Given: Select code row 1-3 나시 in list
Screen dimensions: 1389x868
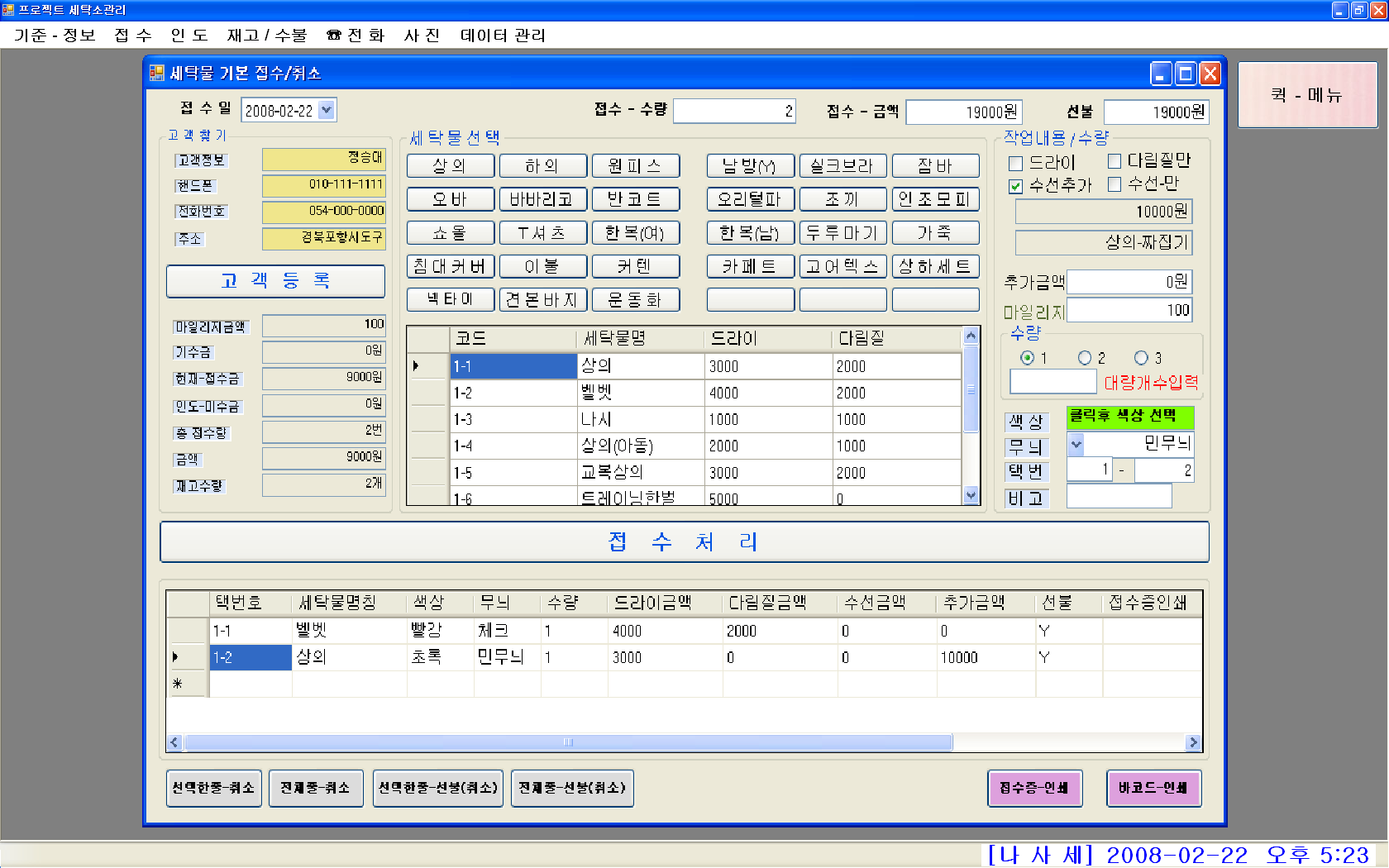Looking at the screenshot, I should (685, 419).
